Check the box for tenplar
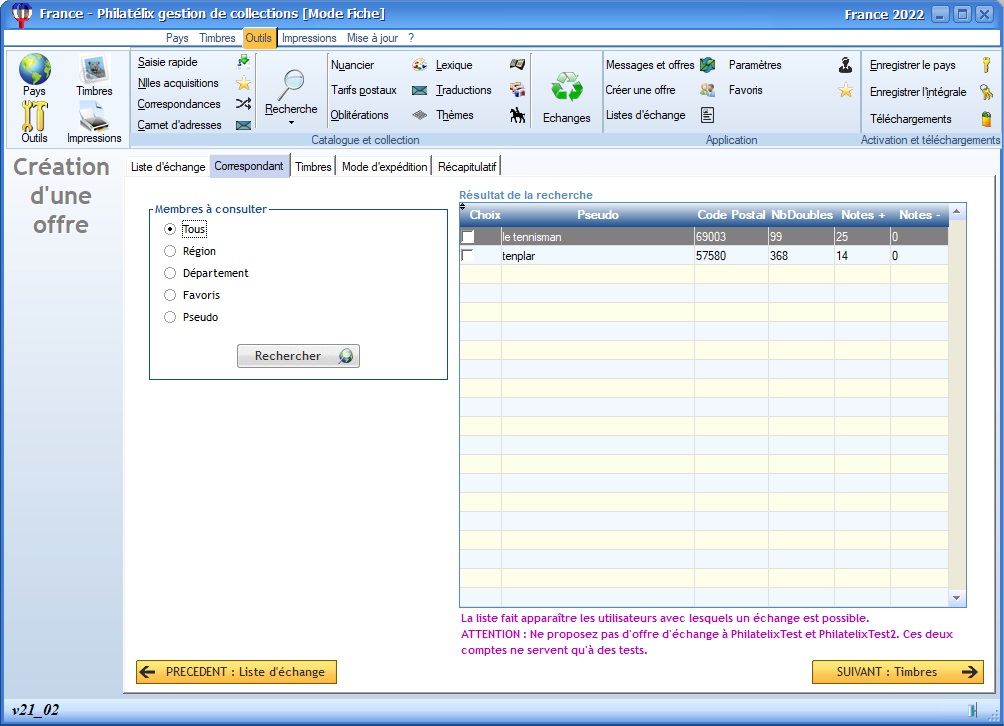 (x=468, y=255)
